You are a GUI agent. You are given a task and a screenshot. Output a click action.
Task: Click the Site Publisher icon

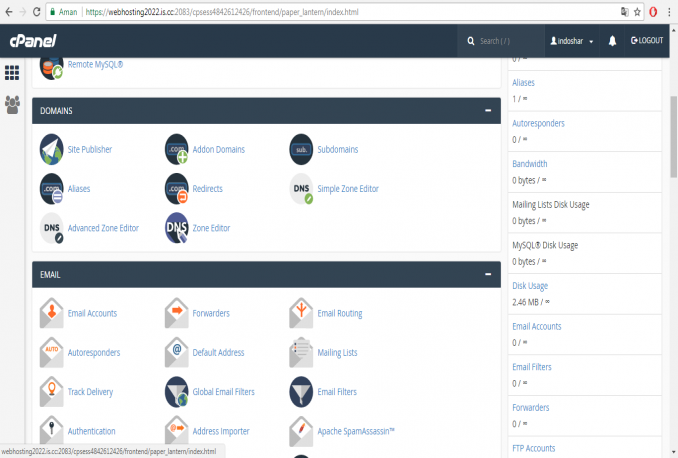pos(51,149)
